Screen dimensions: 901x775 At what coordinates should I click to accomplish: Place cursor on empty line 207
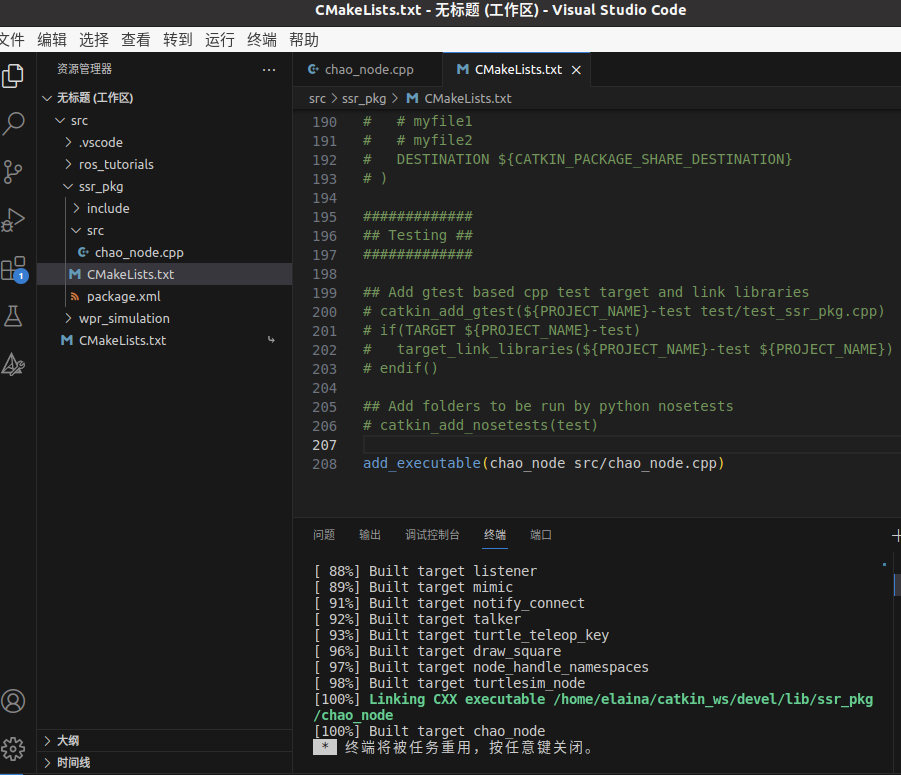tap(632, 445)
